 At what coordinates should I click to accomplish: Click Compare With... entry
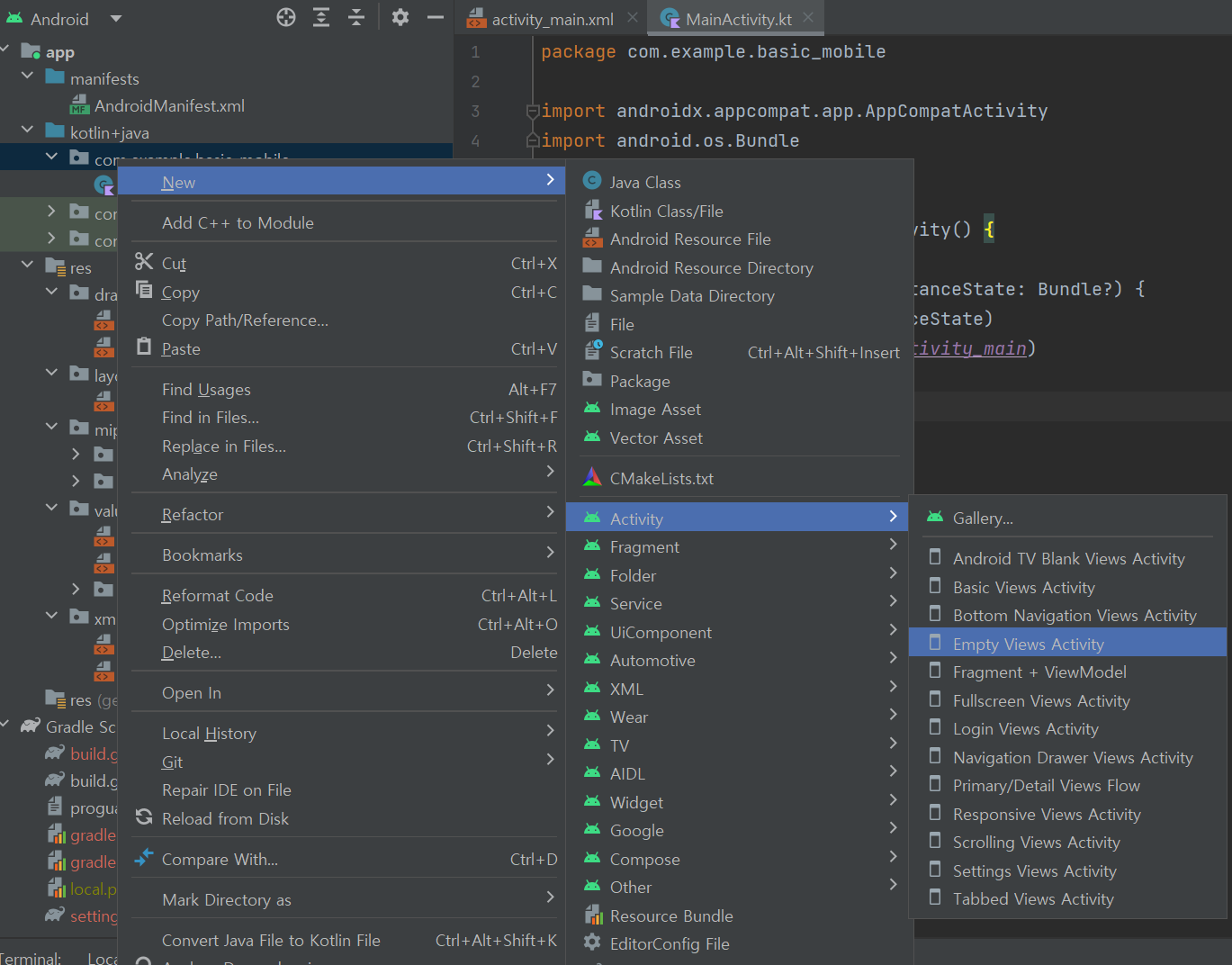(342, 859)
